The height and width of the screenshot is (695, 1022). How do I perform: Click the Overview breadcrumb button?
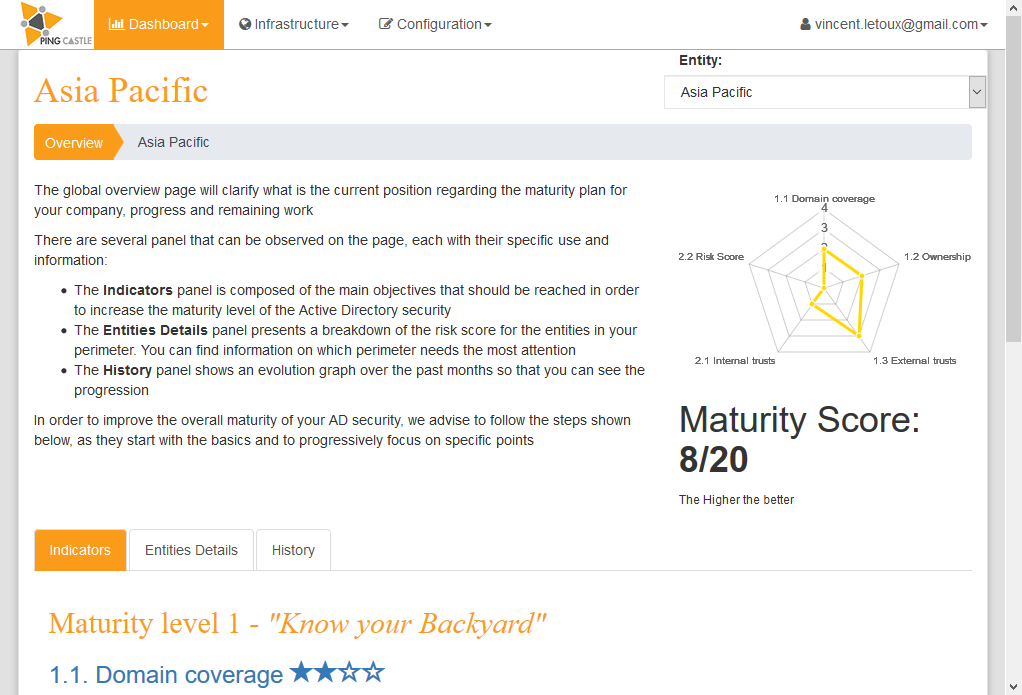click(x=74, y=142)
